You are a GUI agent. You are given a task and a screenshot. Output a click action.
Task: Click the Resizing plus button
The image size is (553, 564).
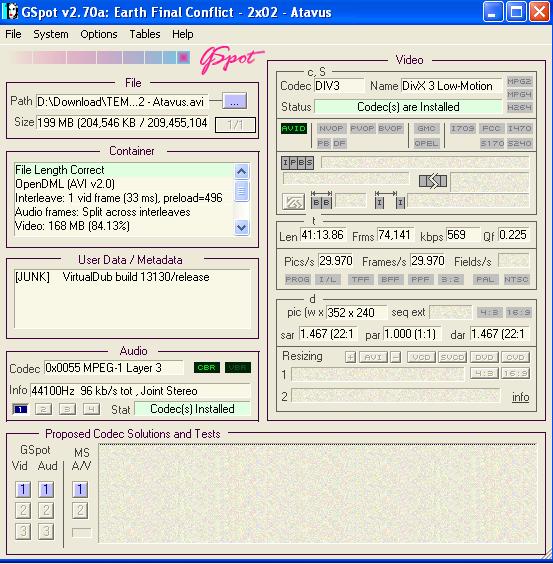click(x=350, y=357)
